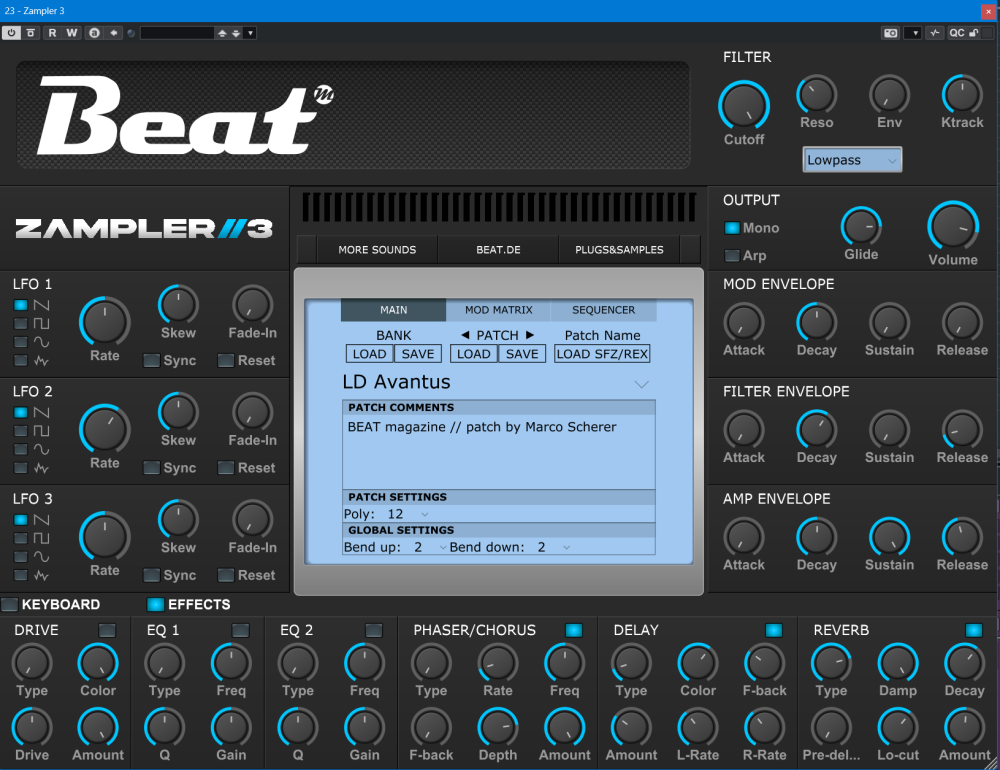Viewport: 1000px width, 770px height.
Task: Enable automation Write (W) button
Action: (x=71, y=33)
